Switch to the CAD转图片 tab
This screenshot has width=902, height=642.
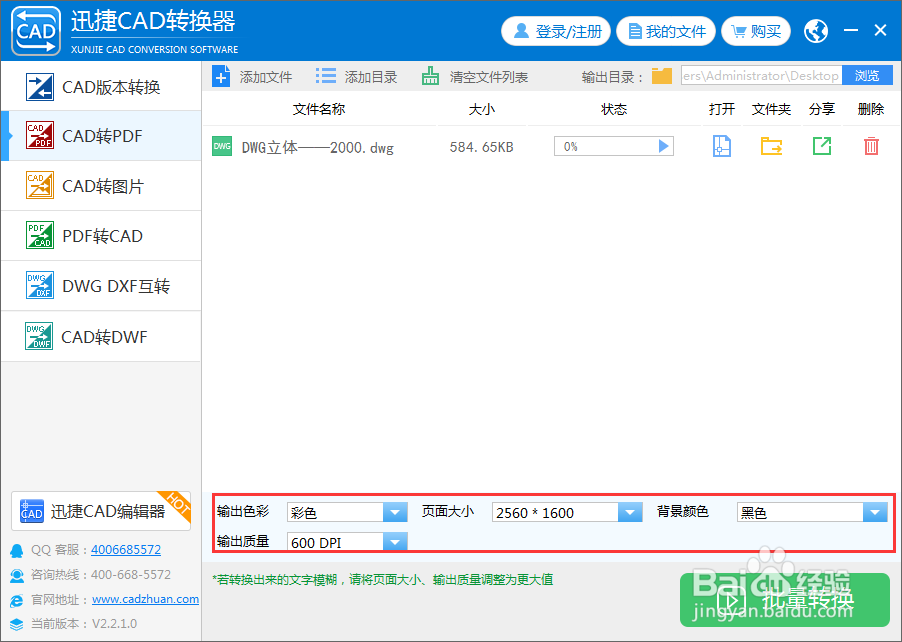(100, 186)
